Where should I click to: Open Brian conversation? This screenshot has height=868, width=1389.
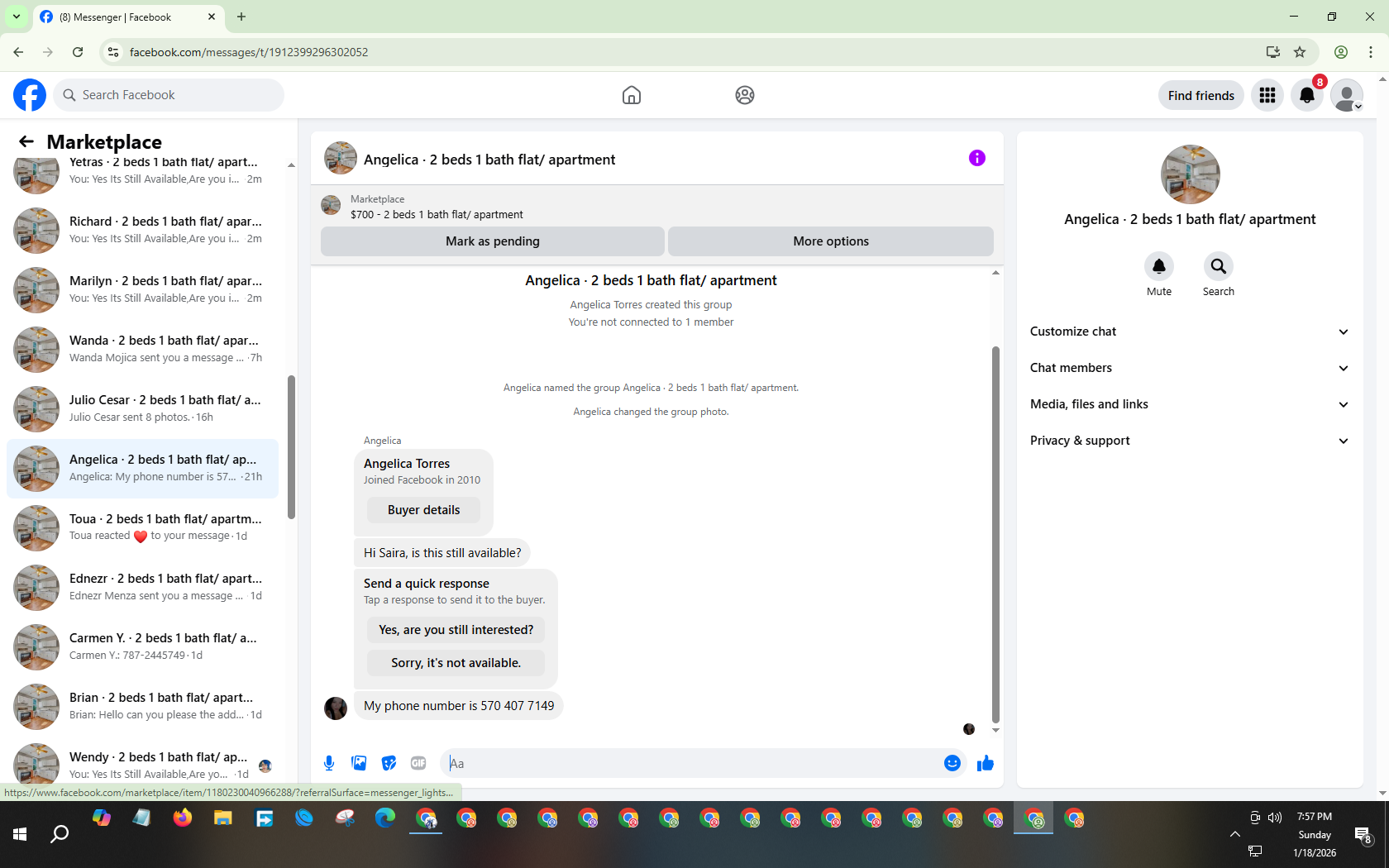[142, 707]
